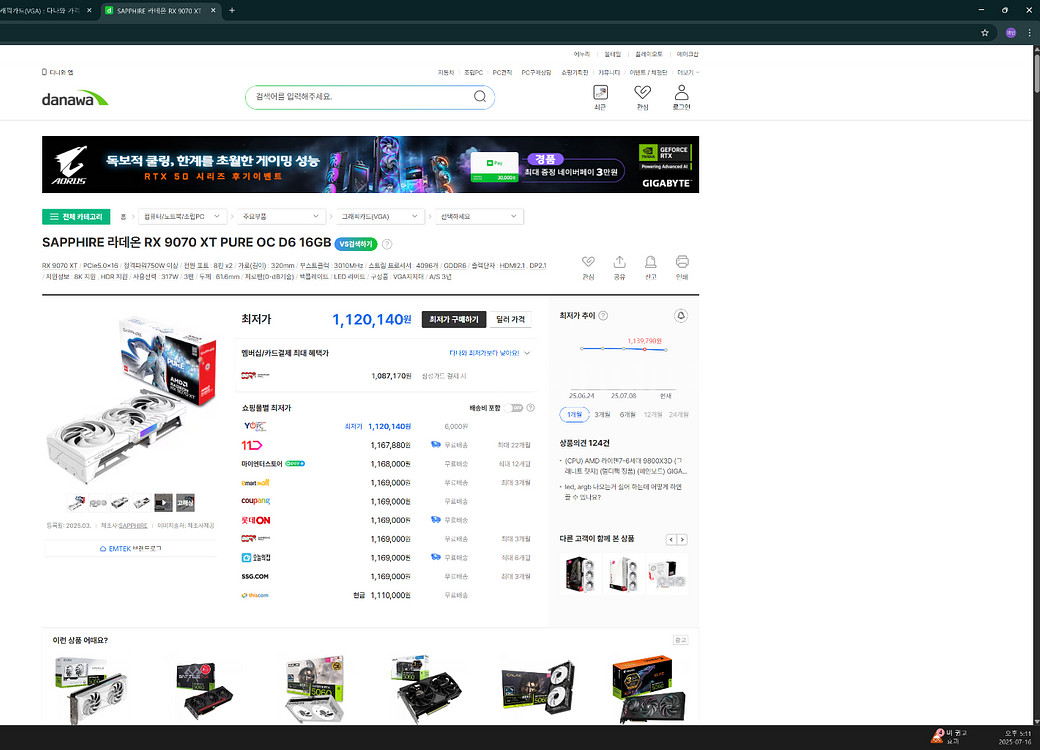The height and width of the screenshot is (750, 1040).
Task: Switch to the first browser tab
Action: pos(46,11)
